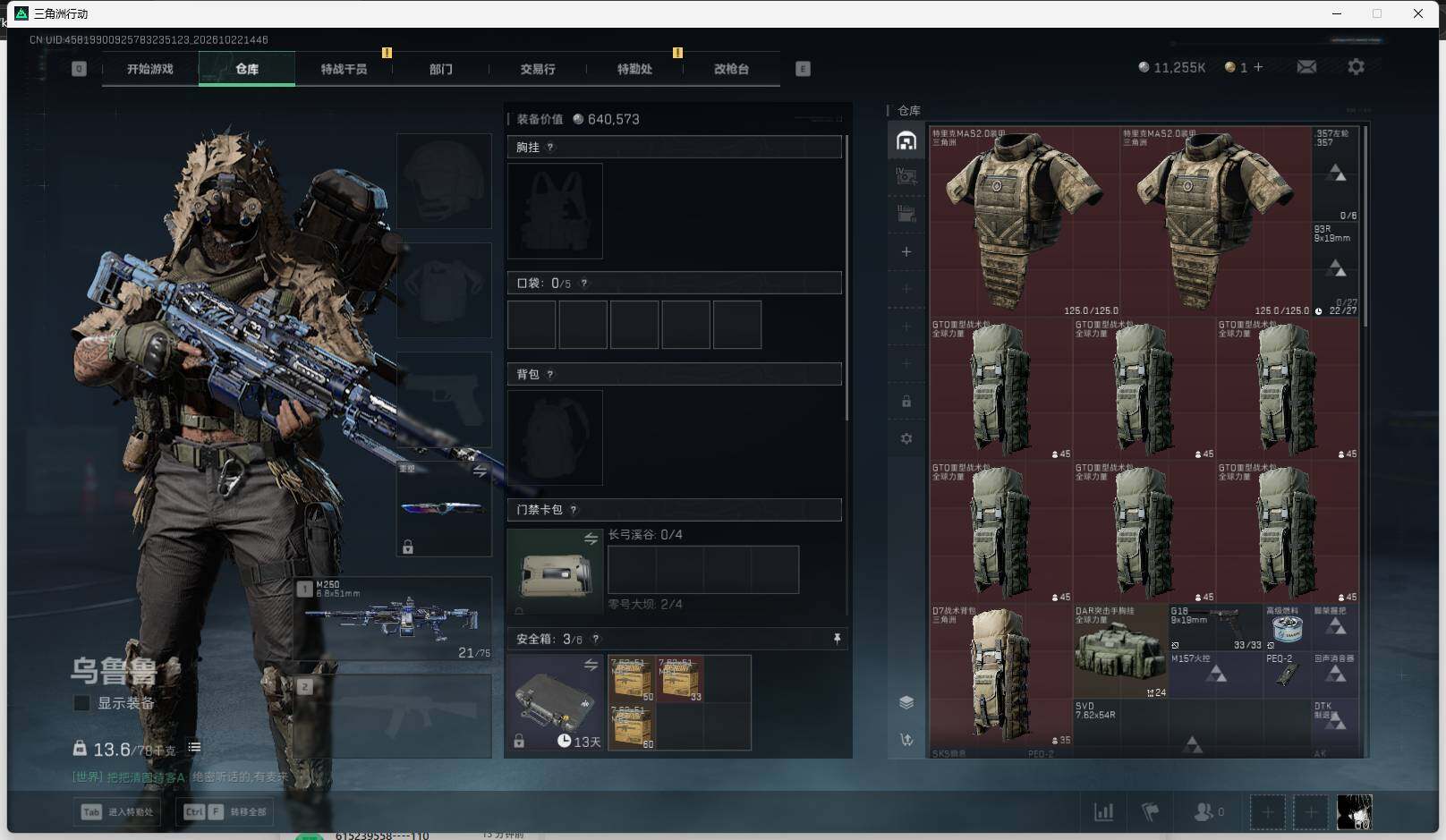Screen dimensions: 1446x840
Task: Open the mail envelope icon
Action: (x=1306, y=67)
